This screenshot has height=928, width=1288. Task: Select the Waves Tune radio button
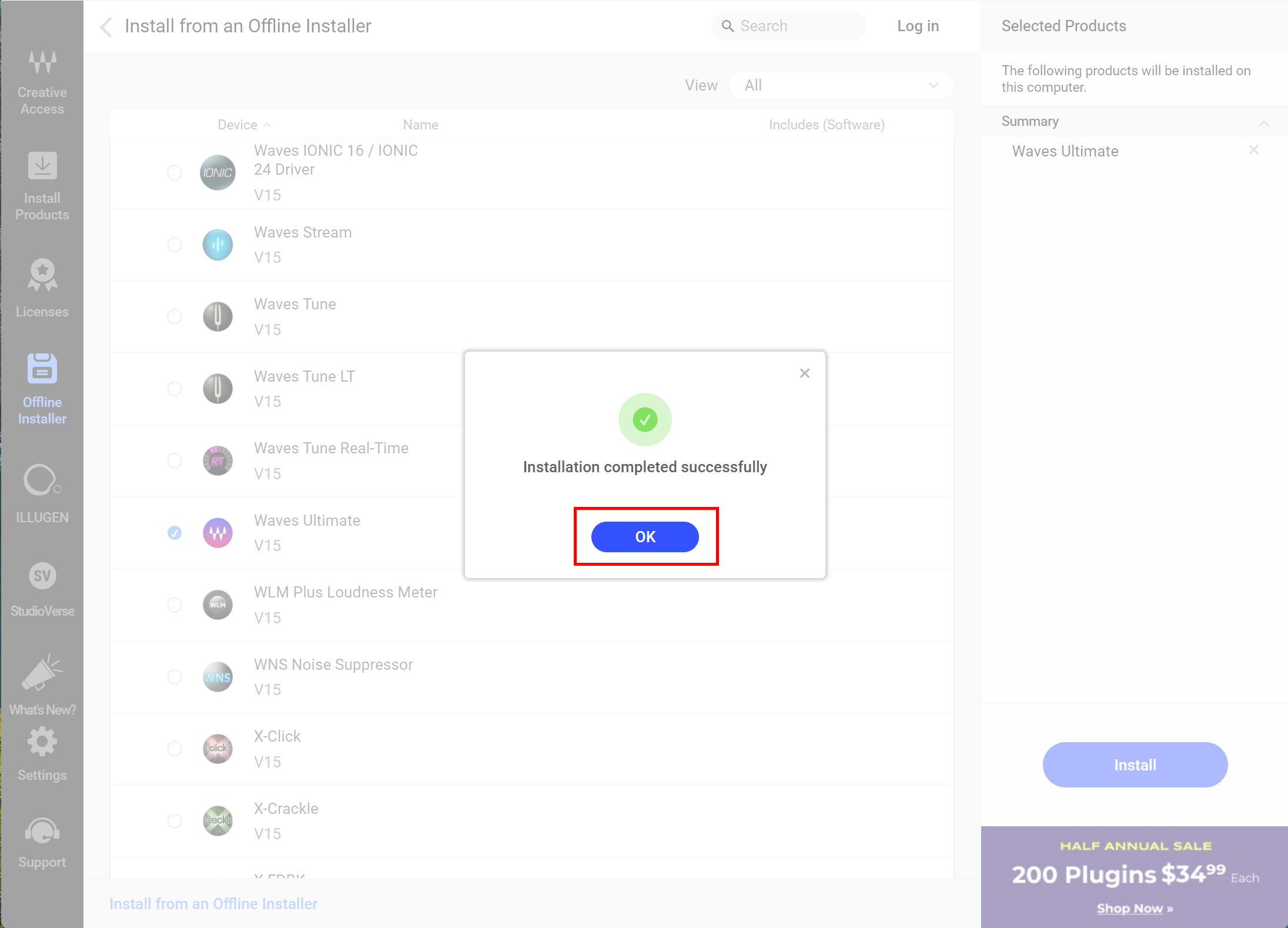pyautogui.click(x=175, y=316)
